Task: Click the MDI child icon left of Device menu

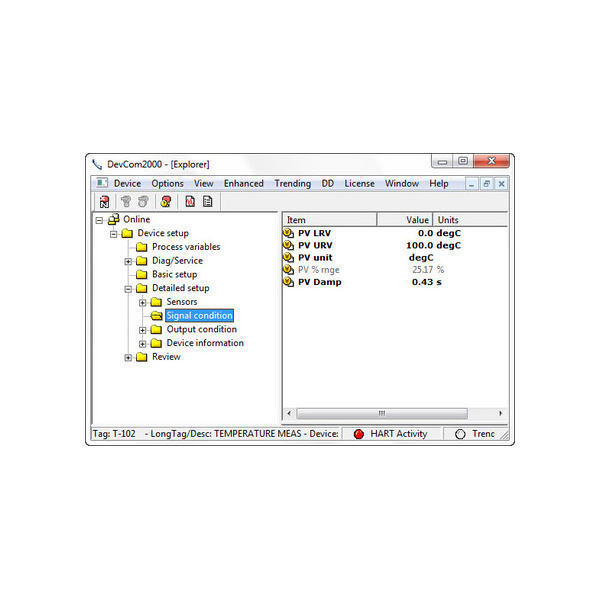Action: click(102, 183)
